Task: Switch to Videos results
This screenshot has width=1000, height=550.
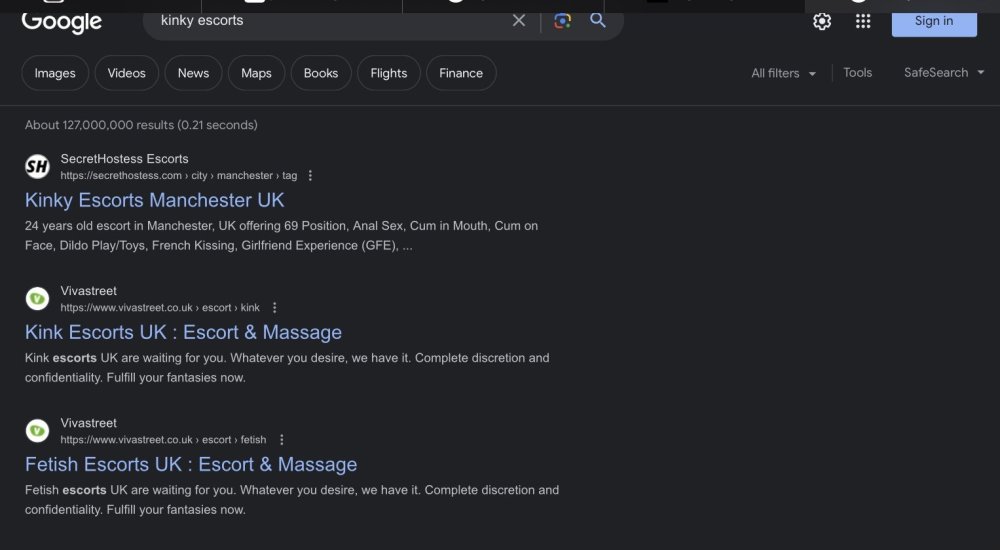Action: [x=126, y=73]
